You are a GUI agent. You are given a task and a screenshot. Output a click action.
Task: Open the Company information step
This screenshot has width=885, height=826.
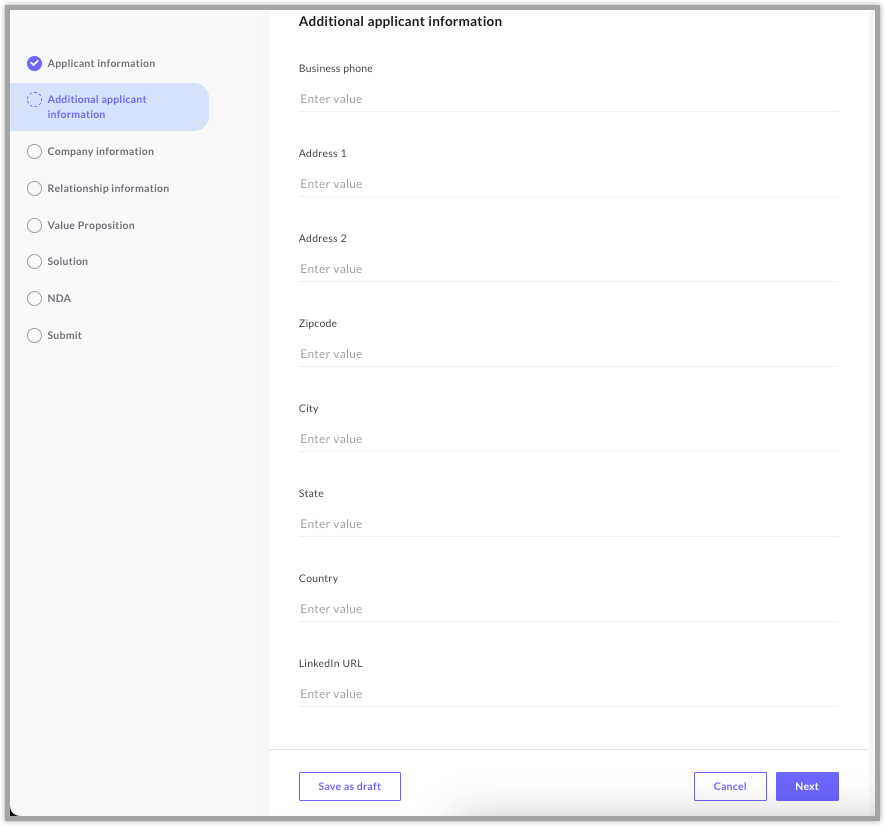(x=100, y=151)
